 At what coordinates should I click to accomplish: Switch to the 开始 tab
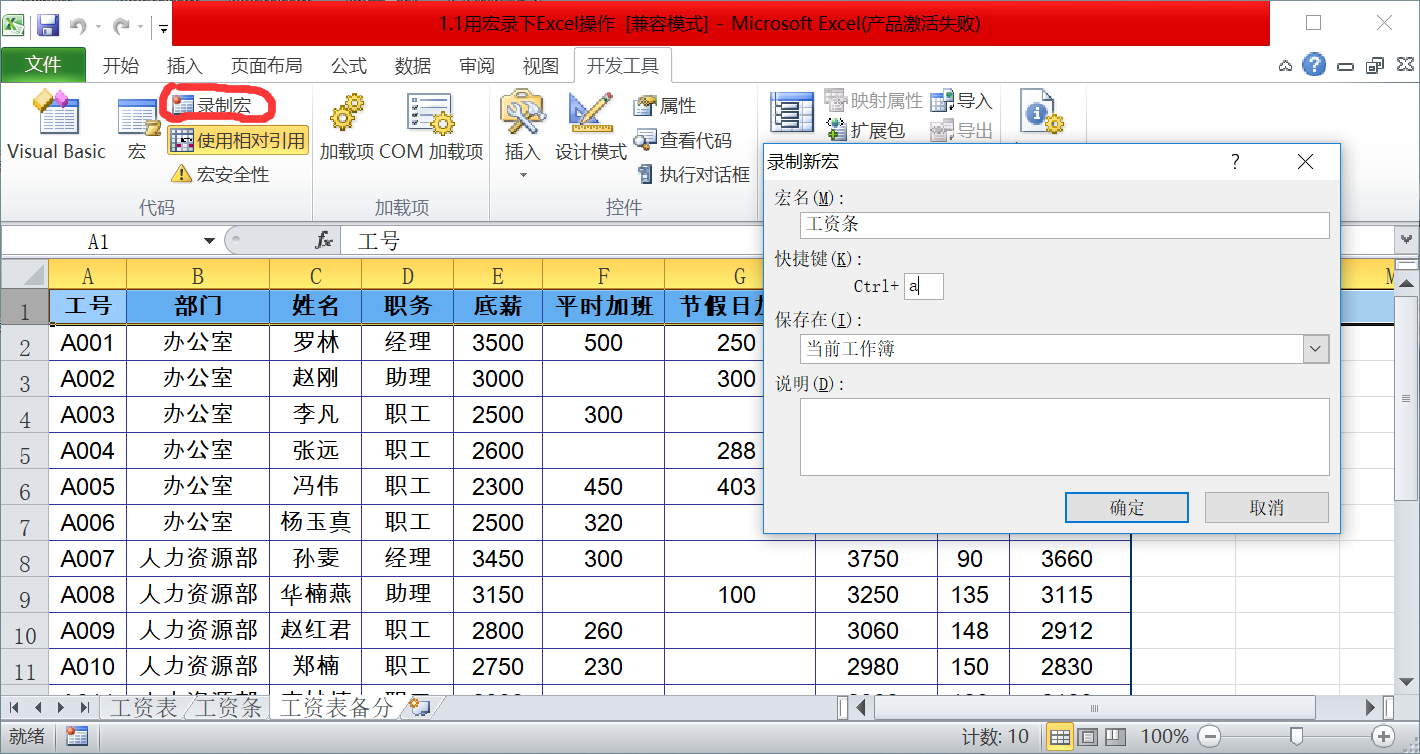[x=121, y=66]
